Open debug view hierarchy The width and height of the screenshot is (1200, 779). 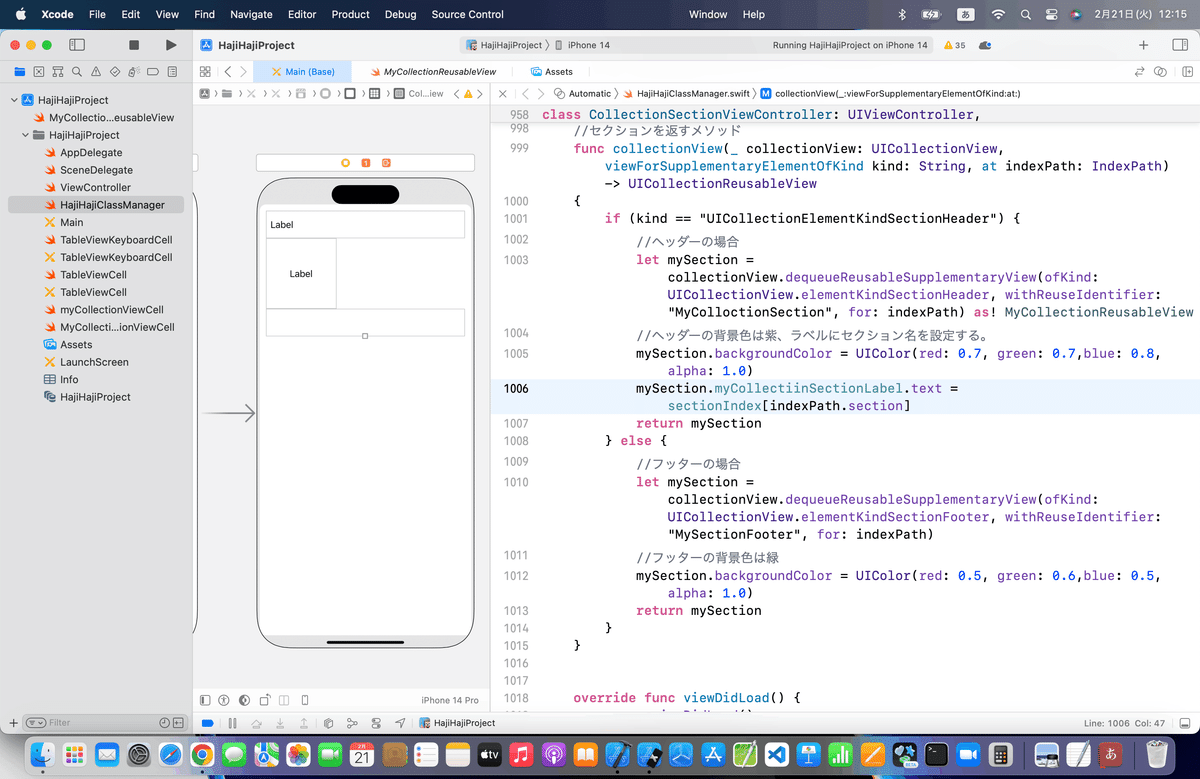pos(329,722)
